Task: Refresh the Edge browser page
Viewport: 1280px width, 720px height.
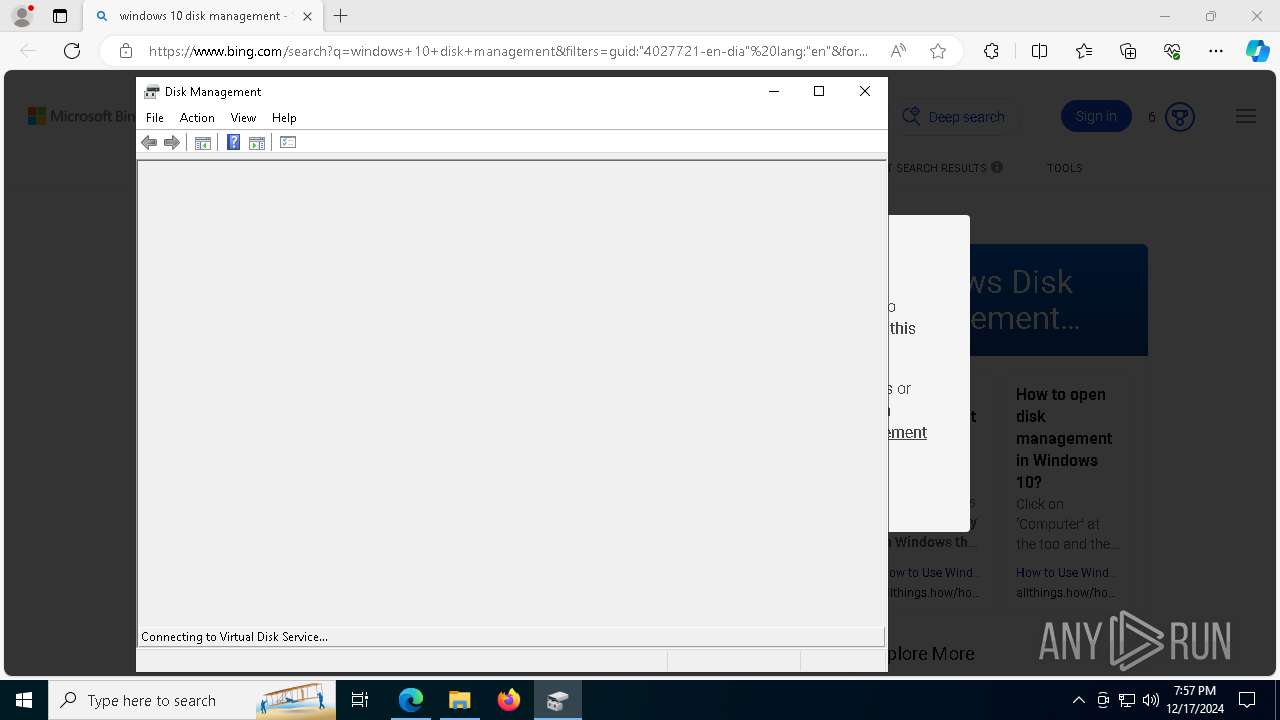Action: pyautogui.click(x=72, y=51)
